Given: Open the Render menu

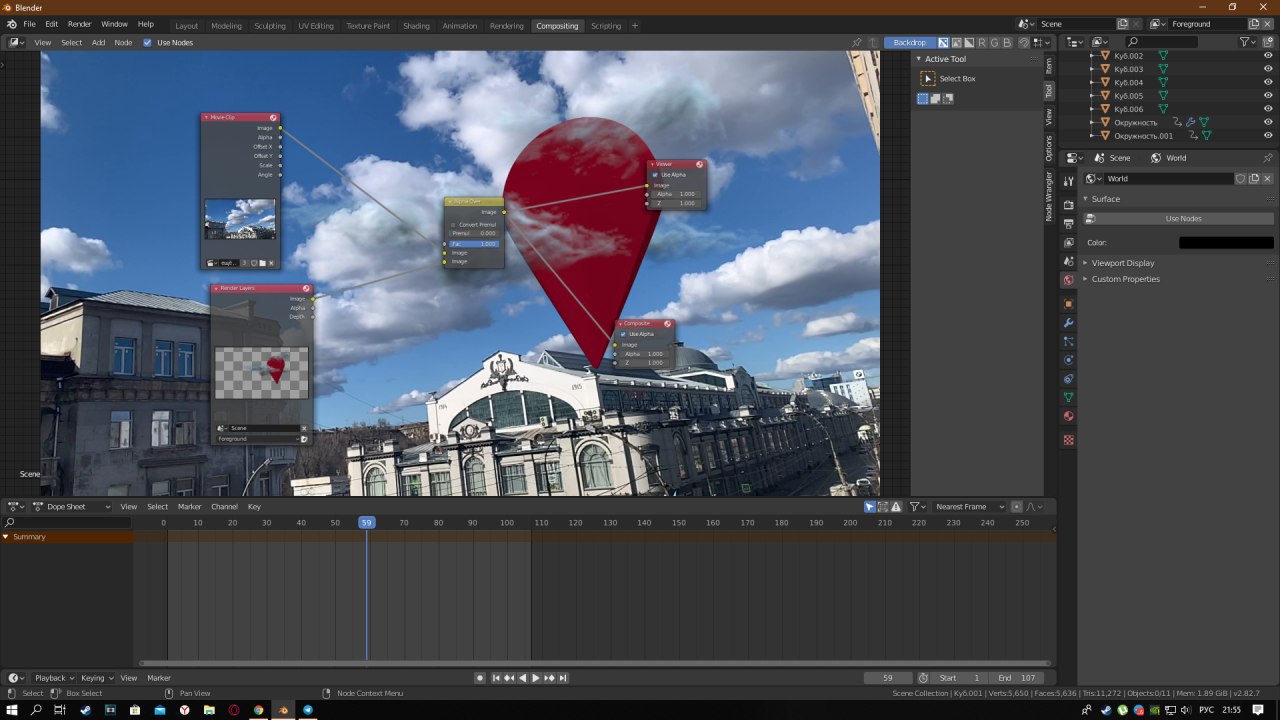Looking at the screenshot, I should 79,24.
